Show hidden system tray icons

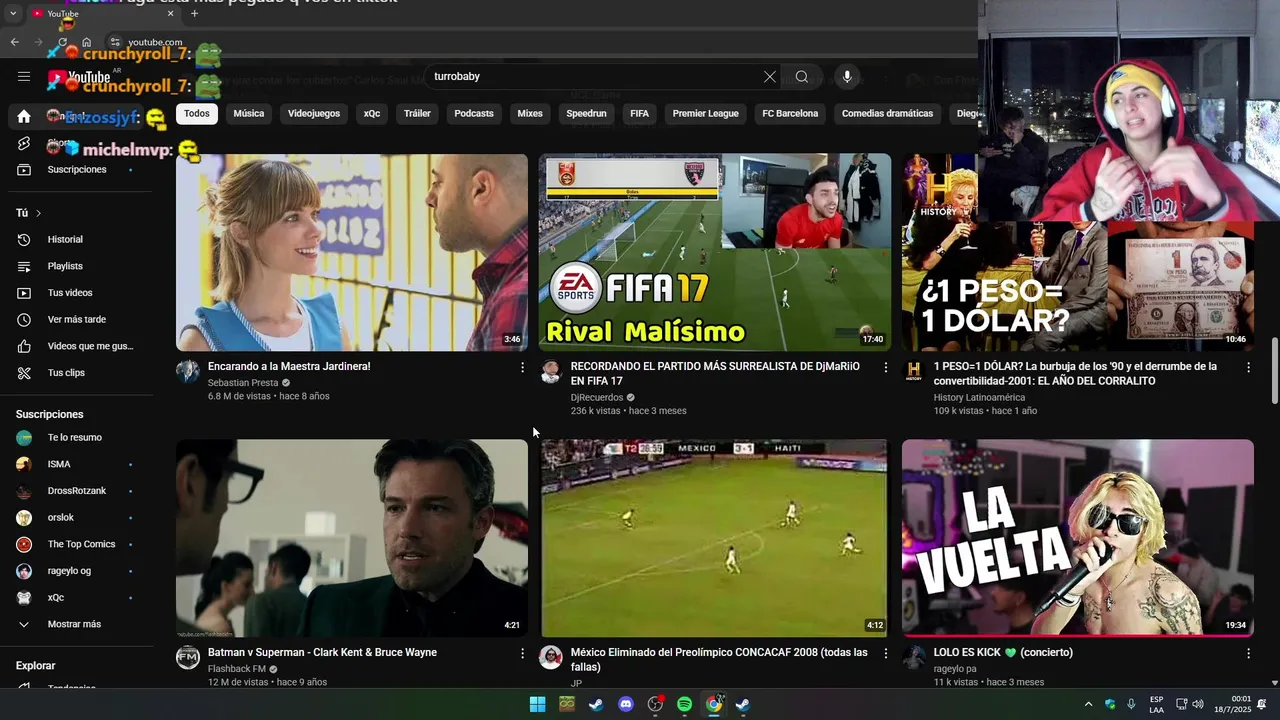click(x=1089, y=704)
